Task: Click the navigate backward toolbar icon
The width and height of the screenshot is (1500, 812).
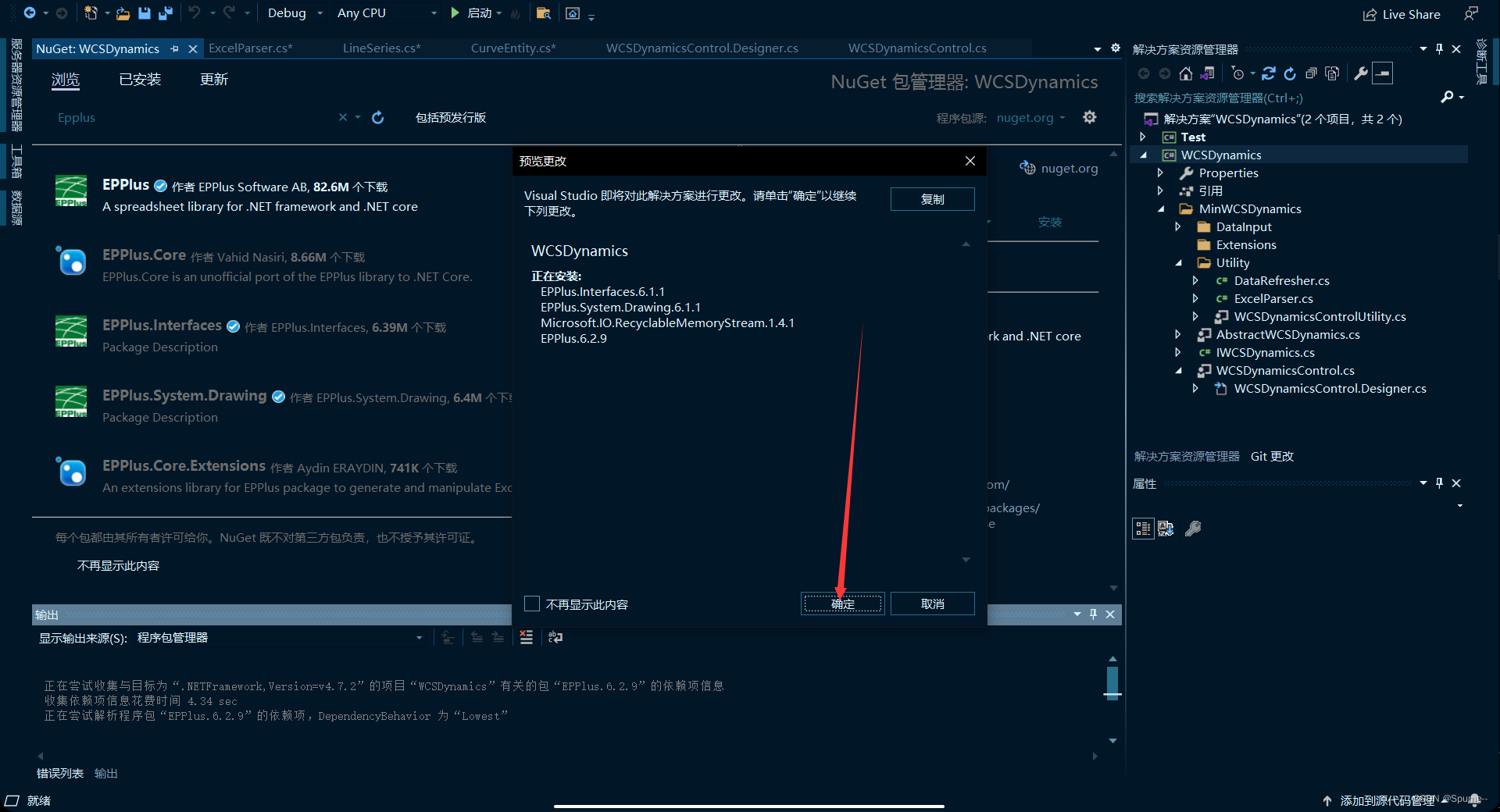Action: coord(29,12)
